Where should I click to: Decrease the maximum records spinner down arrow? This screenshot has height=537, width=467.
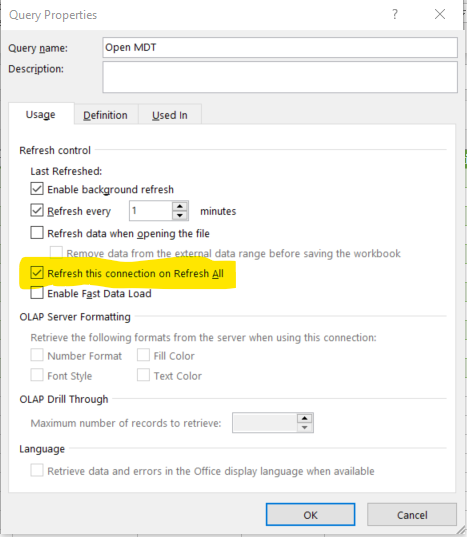[x=304, y=427]
